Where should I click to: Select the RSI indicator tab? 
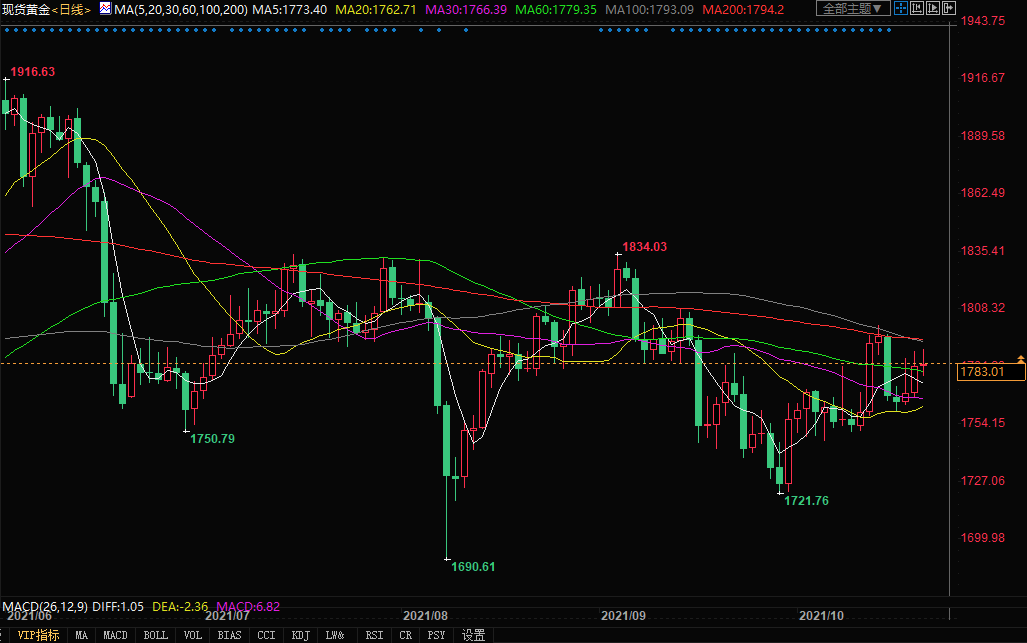[373, 635]
